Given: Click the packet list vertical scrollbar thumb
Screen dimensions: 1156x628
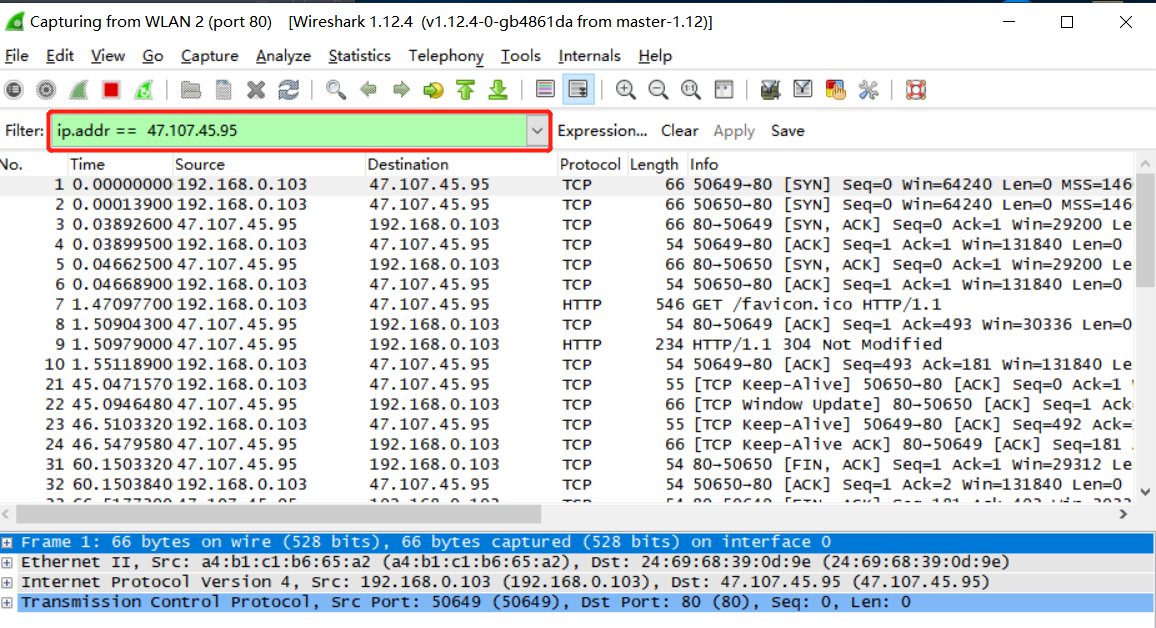Looking at the screenshot, I should [1145, 230].
